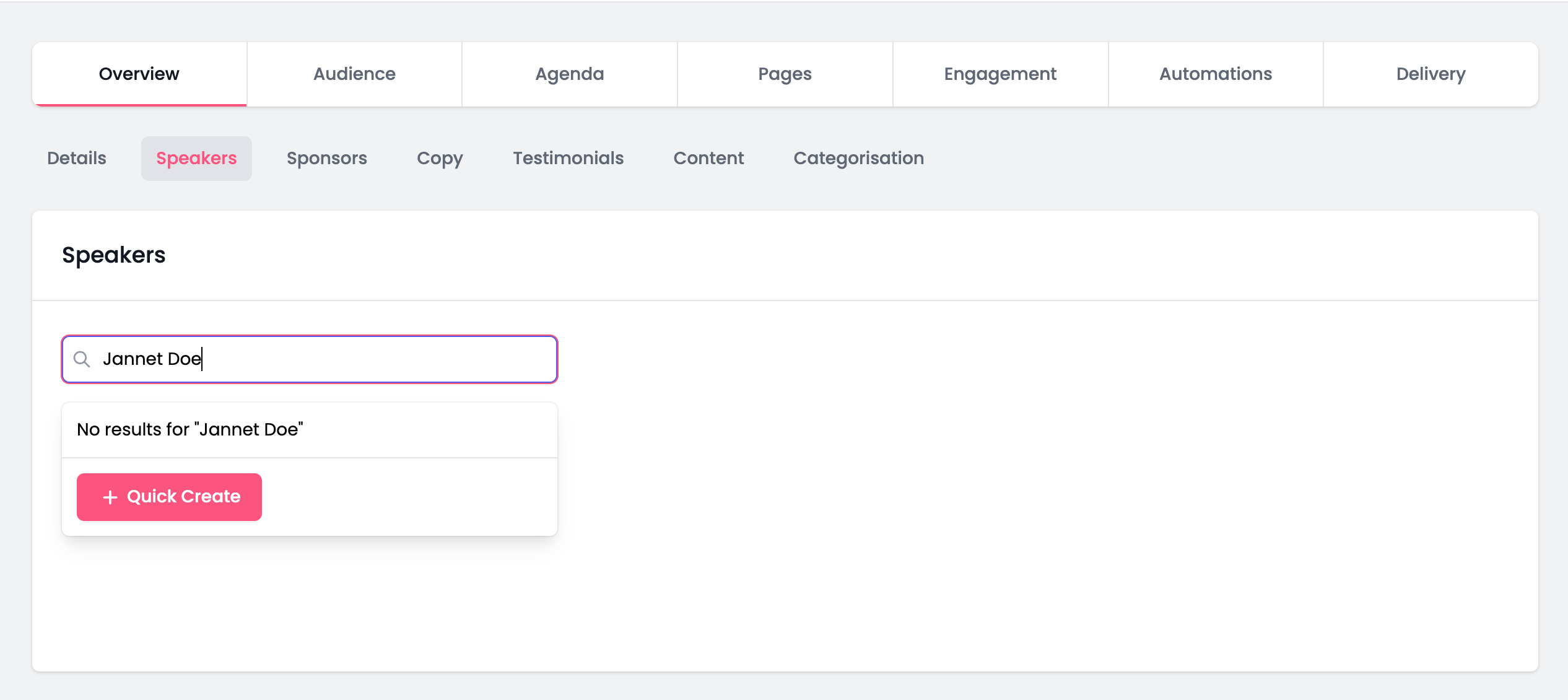The width and height of the screenshot is (1568, 700).
Task: Click the Speakers panel heading
Action: pos(114,255)
